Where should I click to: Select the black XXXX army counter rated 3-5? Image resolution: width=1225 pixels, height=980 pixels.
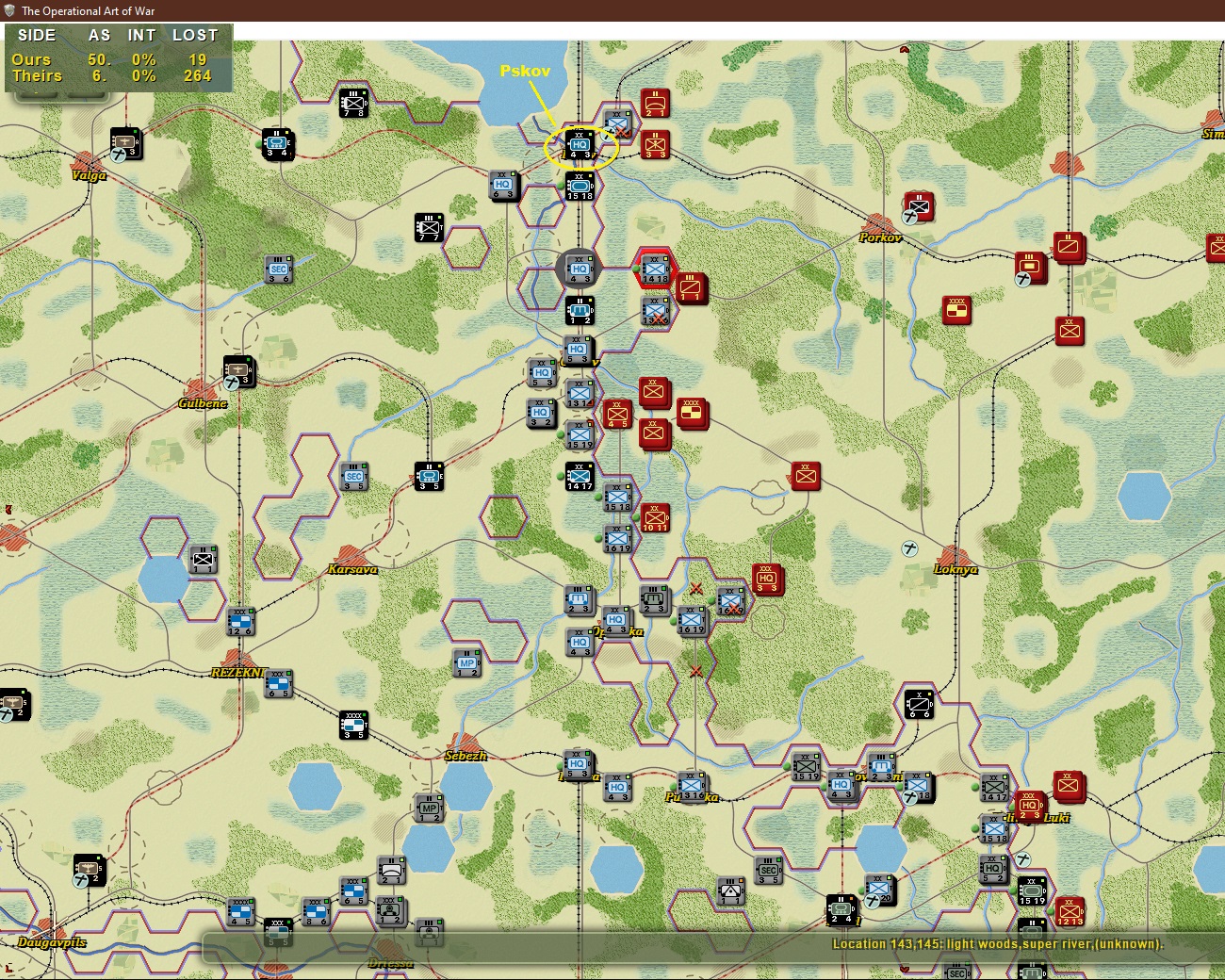(x=353, y=725)
